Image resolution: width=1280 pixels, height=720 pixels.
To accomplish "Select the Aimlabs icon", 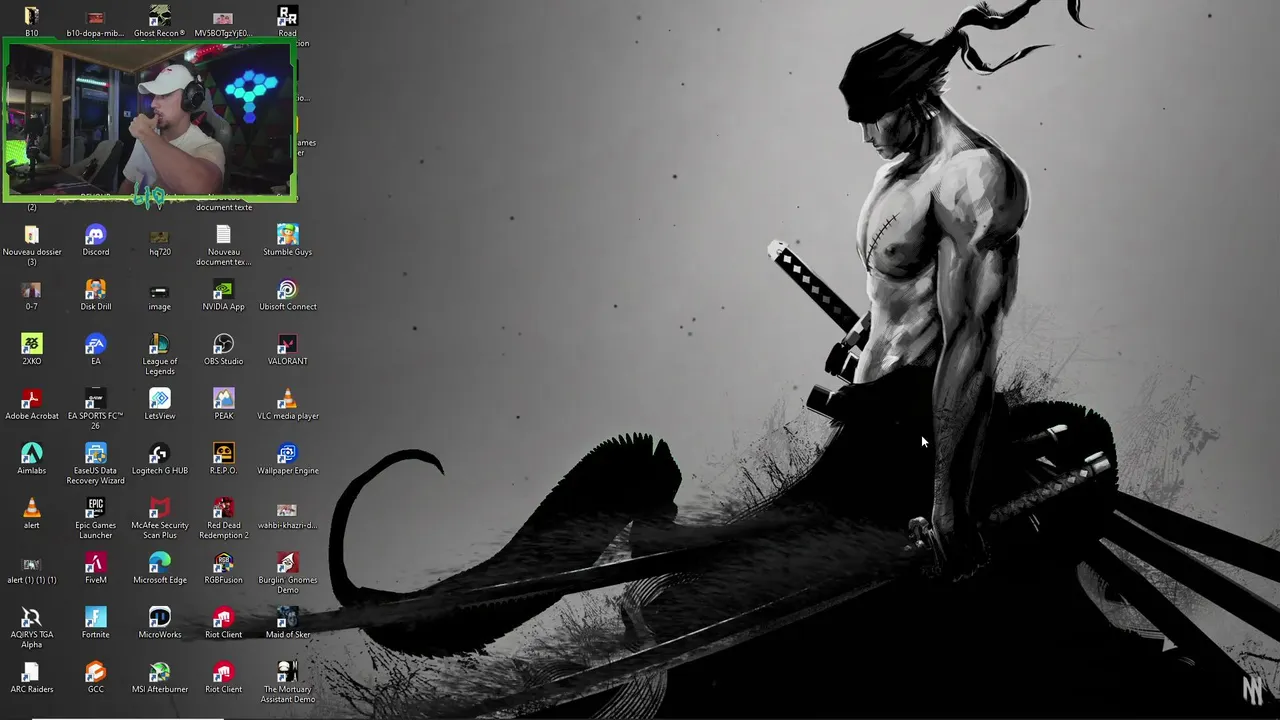I will tap(32, 453).
